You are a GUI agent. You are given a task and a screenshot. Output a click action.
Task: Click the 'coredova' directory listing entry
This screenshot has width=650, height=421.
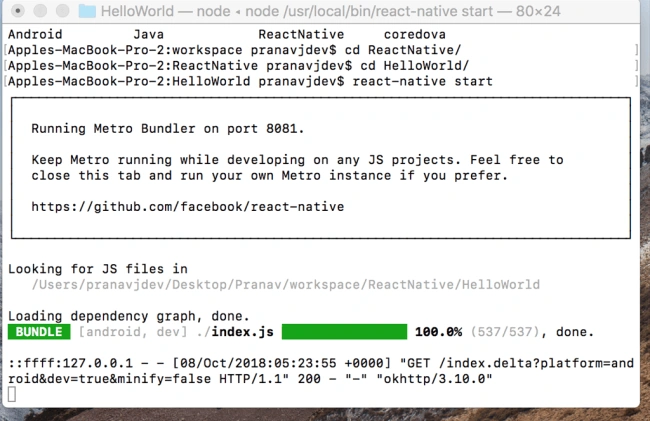tap(415, 34)
